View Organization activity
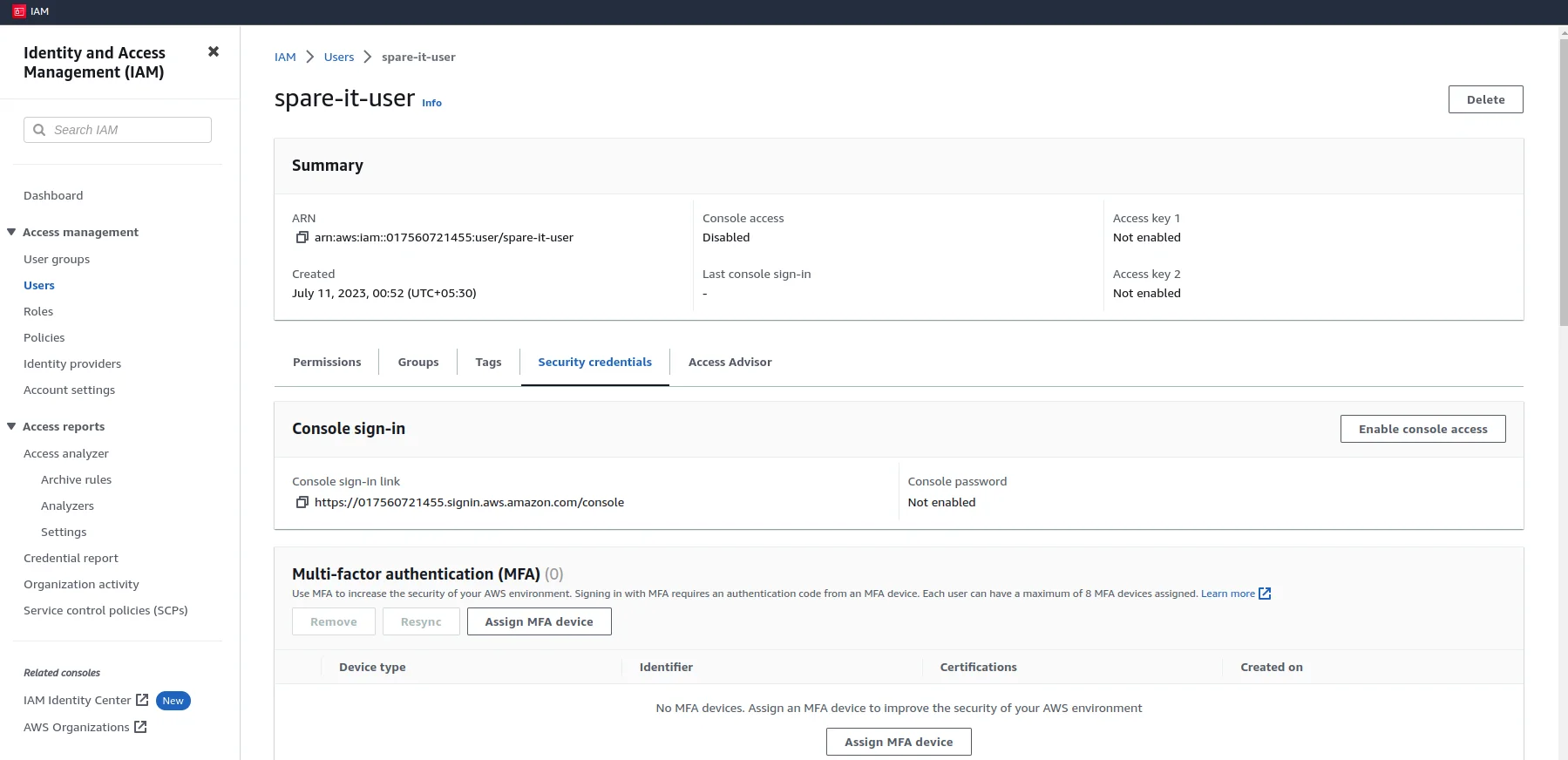 [x=81, y=584]
